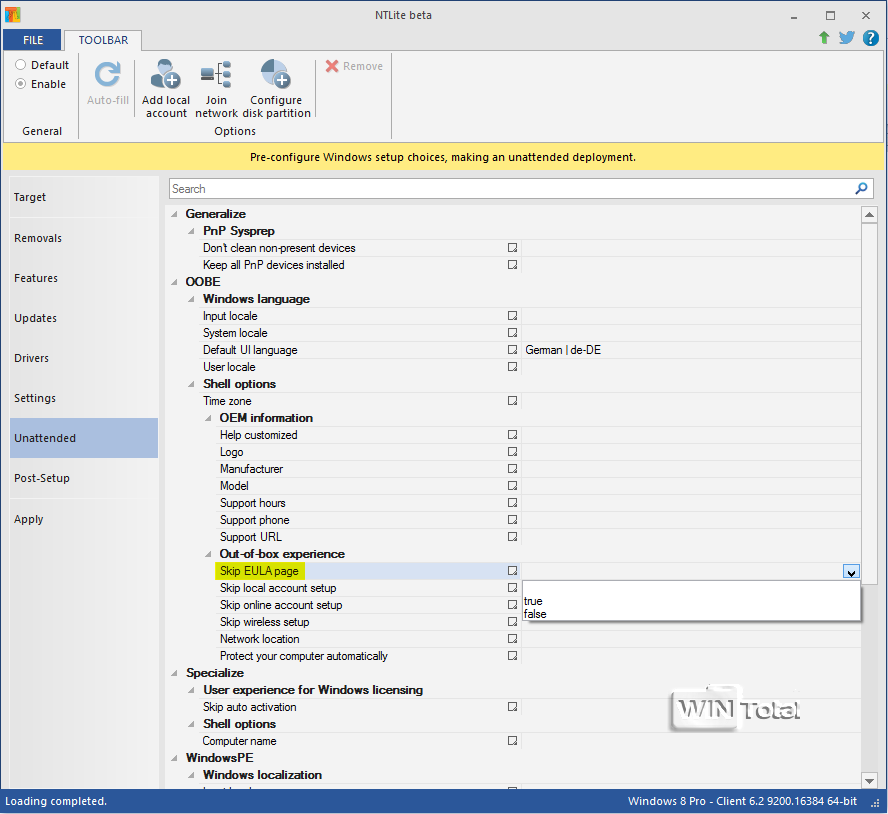Screen dimensions: 888x814
Task: Open the Skip EULA page dropdown arrow
Action: point(851,572)
